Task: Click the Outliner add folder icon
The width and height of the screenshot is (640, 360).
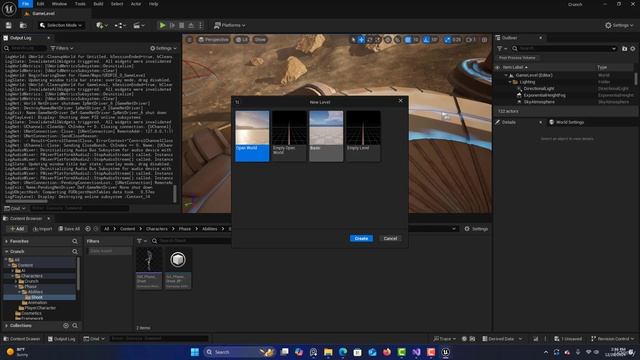Action: click(624, 49)
